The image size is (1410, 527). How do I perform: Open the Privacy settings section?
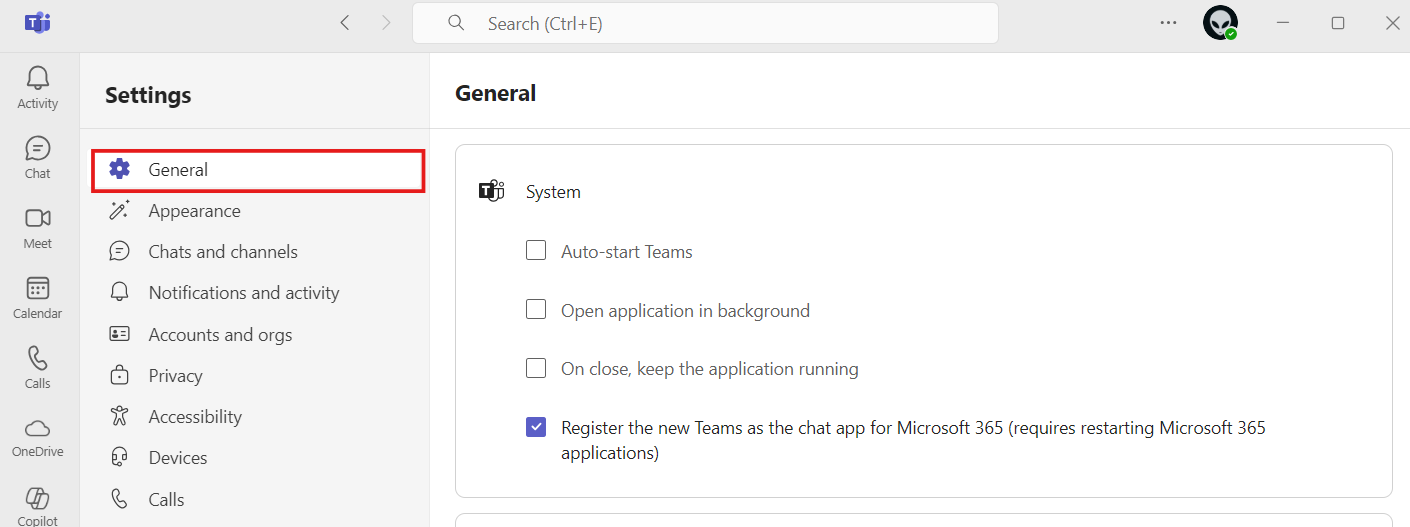pyautogui.click(x=175, y=376)
